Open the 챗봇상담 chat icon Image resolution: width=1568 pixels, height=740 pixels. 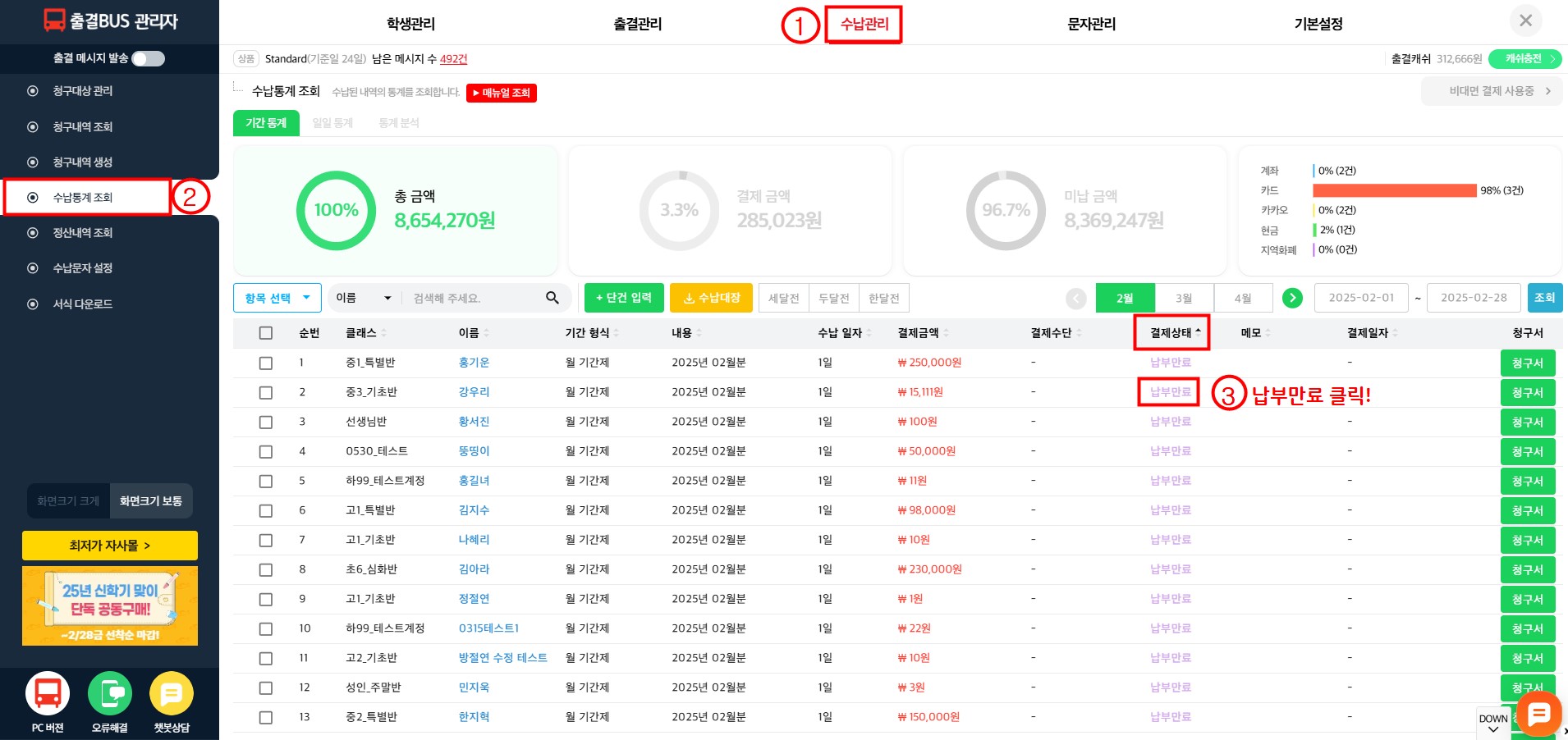coord(172,694)
